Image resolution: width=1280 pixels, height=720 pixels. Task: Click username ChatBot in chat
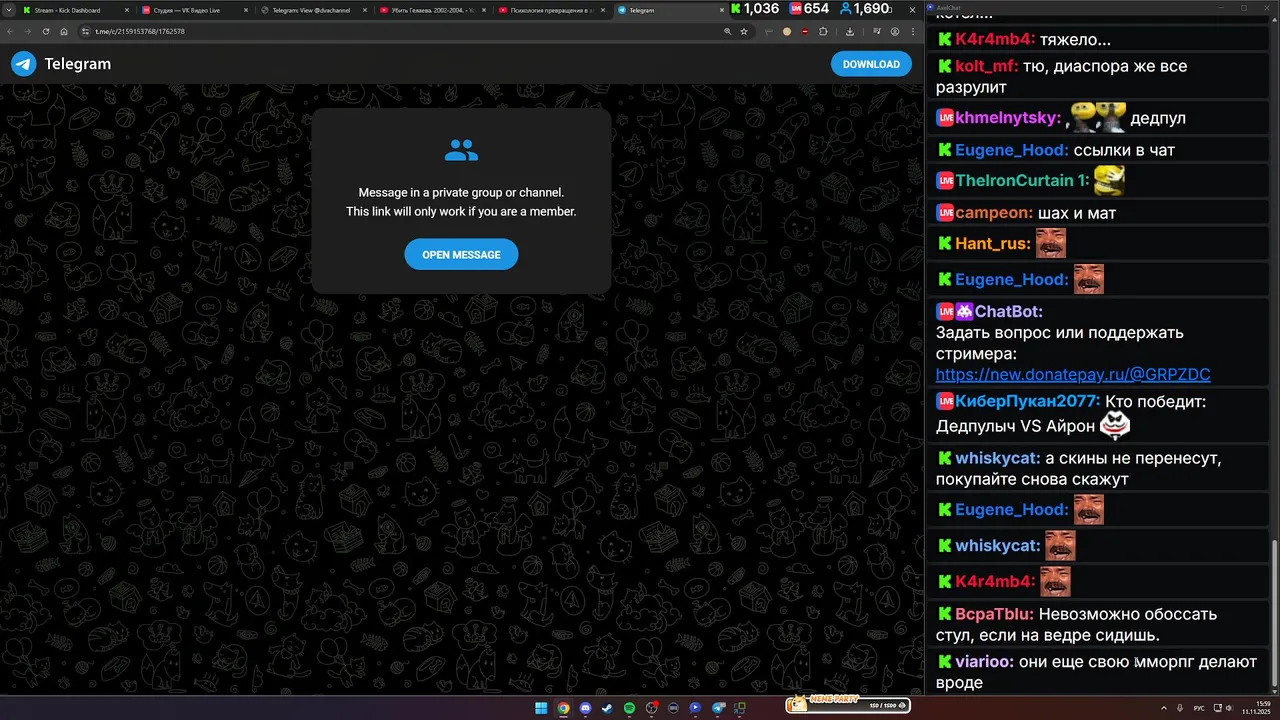[1009, 312]
